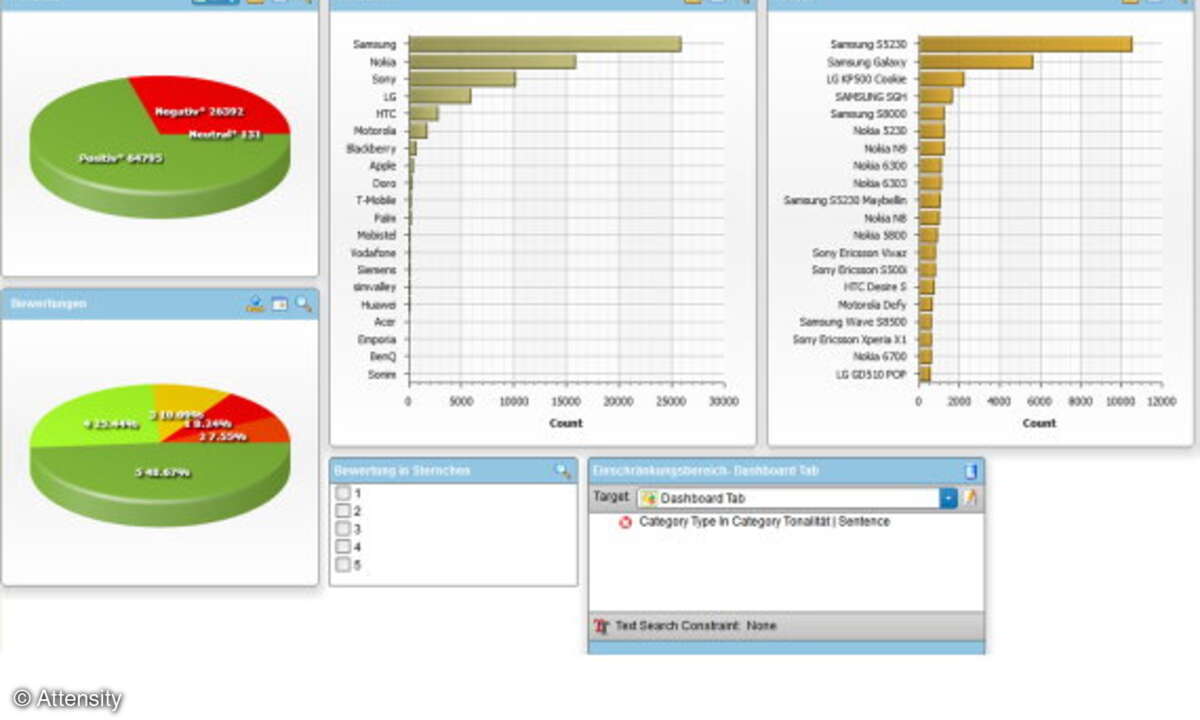Check star rating 4 checkbox
Image resolution: width=1200 pixels, height=720 pixels.
[x=343, y=547]
